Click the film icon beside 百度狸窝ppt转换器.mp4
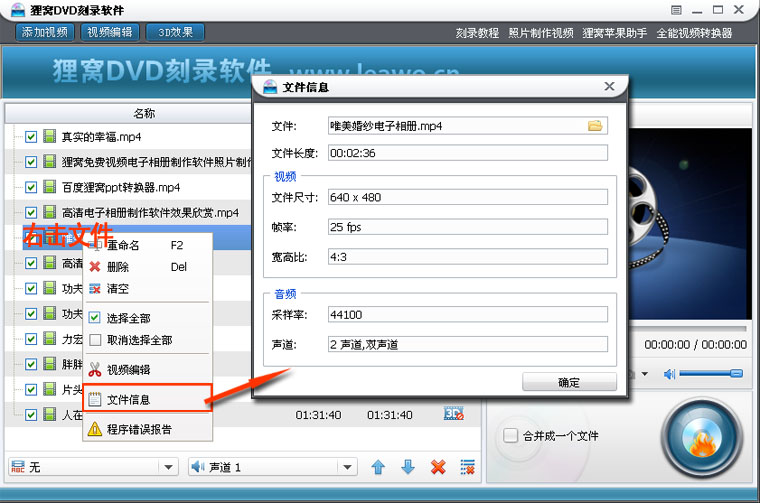Image resolution: width=760 pixels, height=503 pixels. (x=49, y=187)
